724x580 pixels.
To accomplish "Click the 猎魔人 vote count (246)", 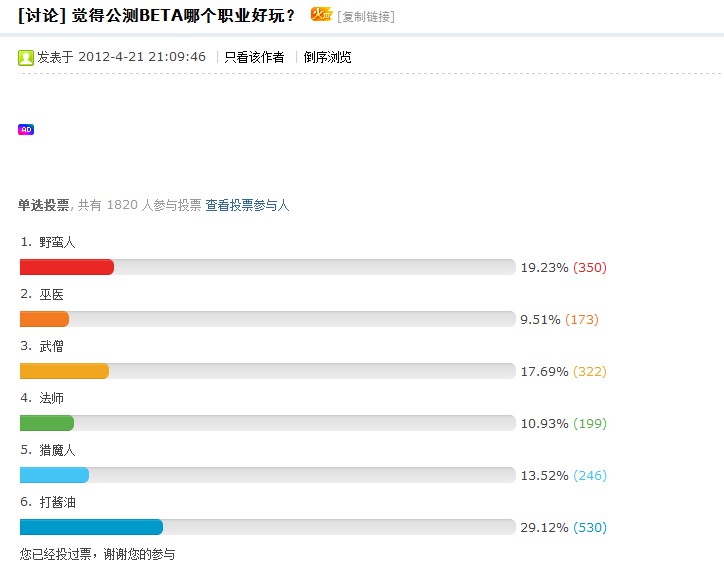I will coord(590,475).
